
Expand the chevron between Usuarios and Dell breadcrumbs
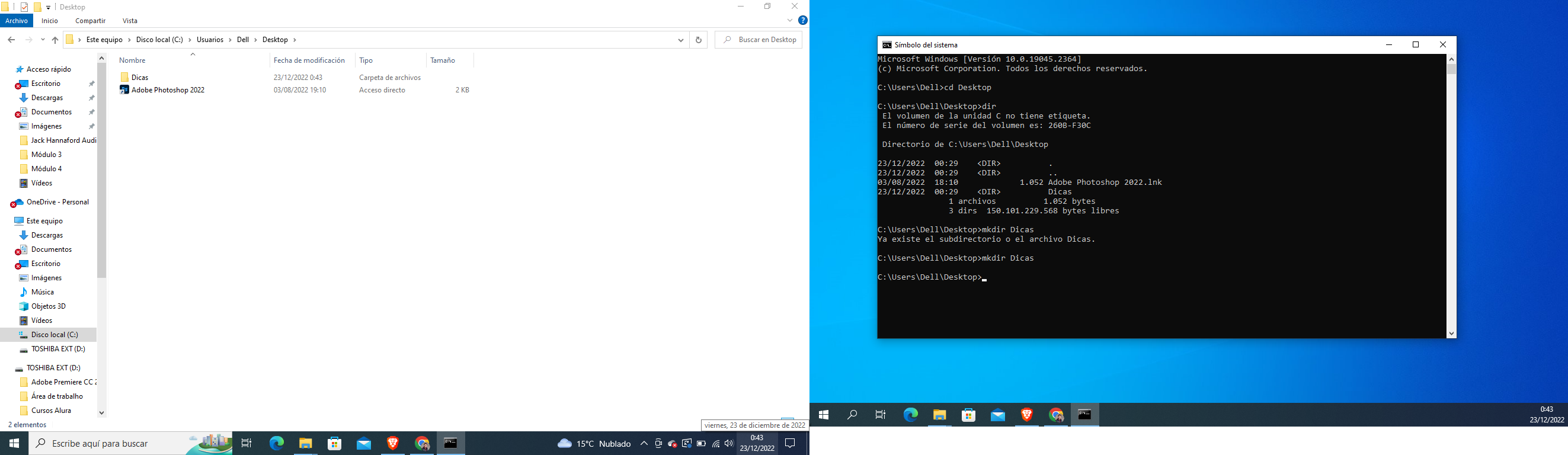pos(230,40)
